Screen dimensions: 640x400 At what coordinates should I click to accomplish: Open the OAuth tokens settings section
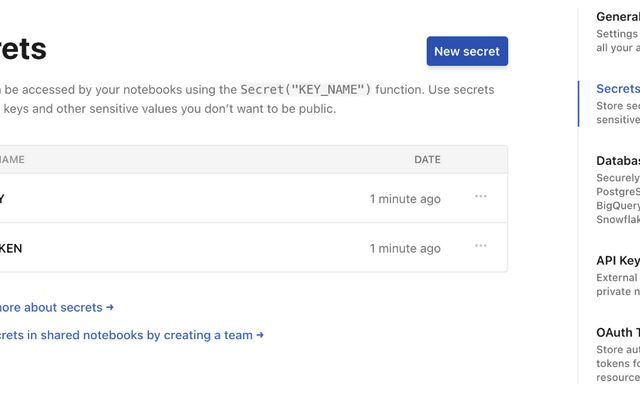(x=617, y=333)
